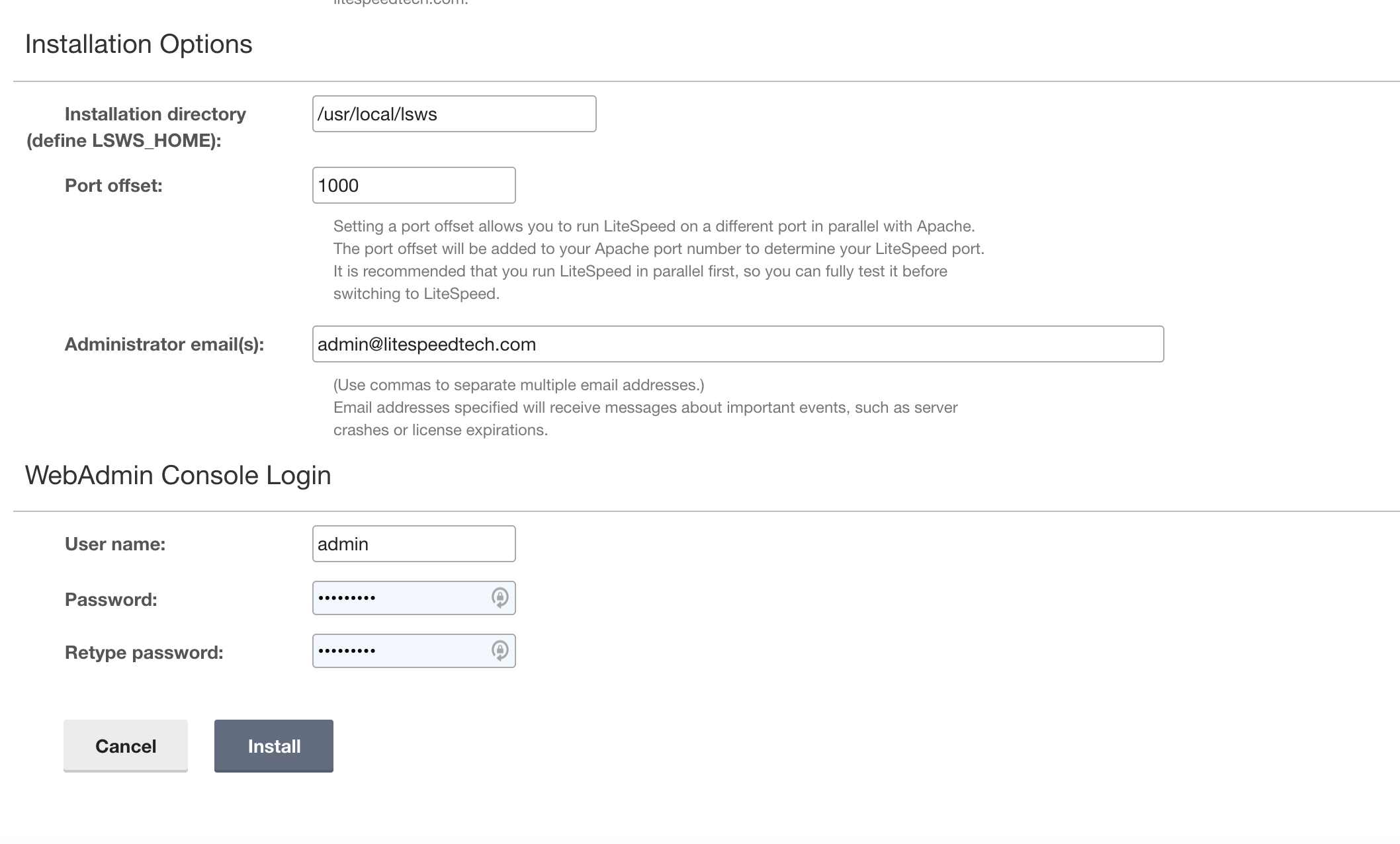1400x844 pixels.
Task: Click the Retype password label
Action: tap(144, 653)
